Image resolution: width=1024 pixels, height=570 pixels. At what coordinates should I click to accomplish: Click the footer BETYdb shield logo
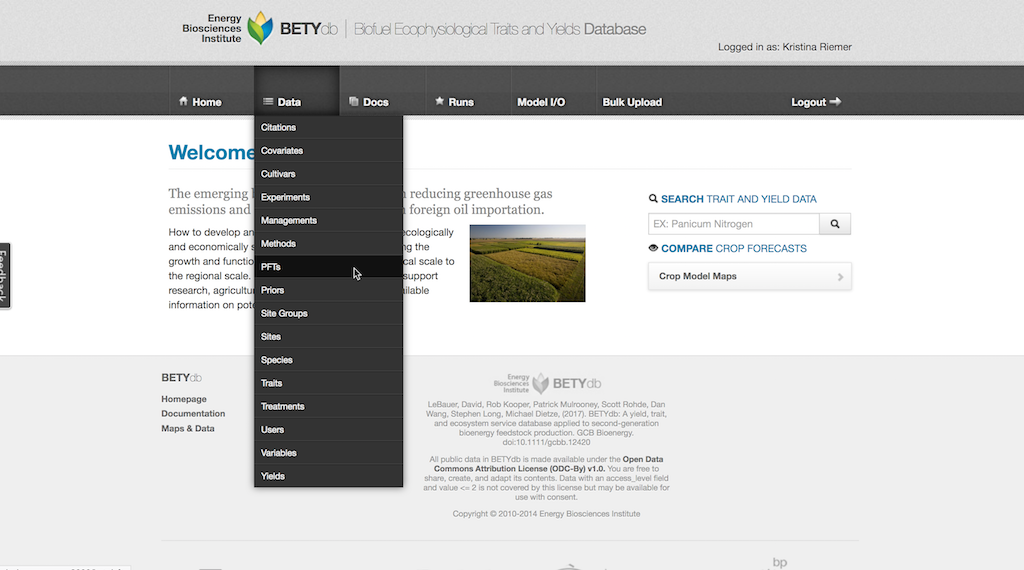click(x=540, y=383)
